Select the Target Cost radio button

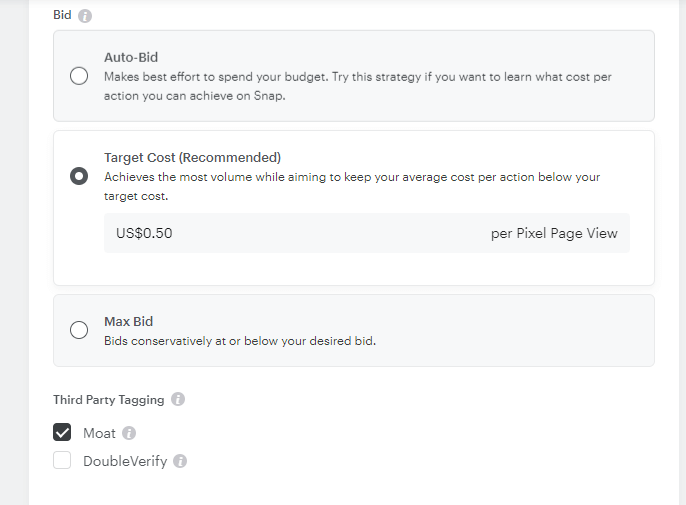coord(79,176)
